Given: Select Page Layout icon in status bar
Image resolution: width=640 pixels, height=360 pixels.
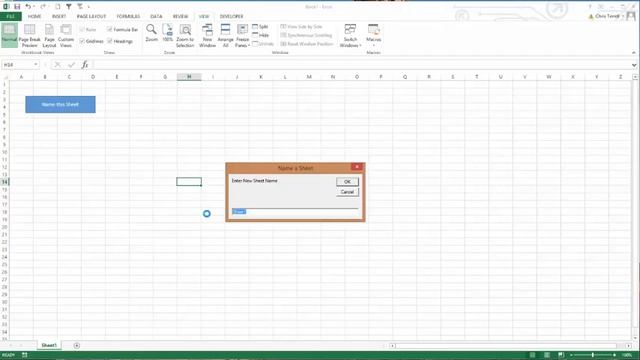Looking at the screenshot, I should (x=547, y=355).
